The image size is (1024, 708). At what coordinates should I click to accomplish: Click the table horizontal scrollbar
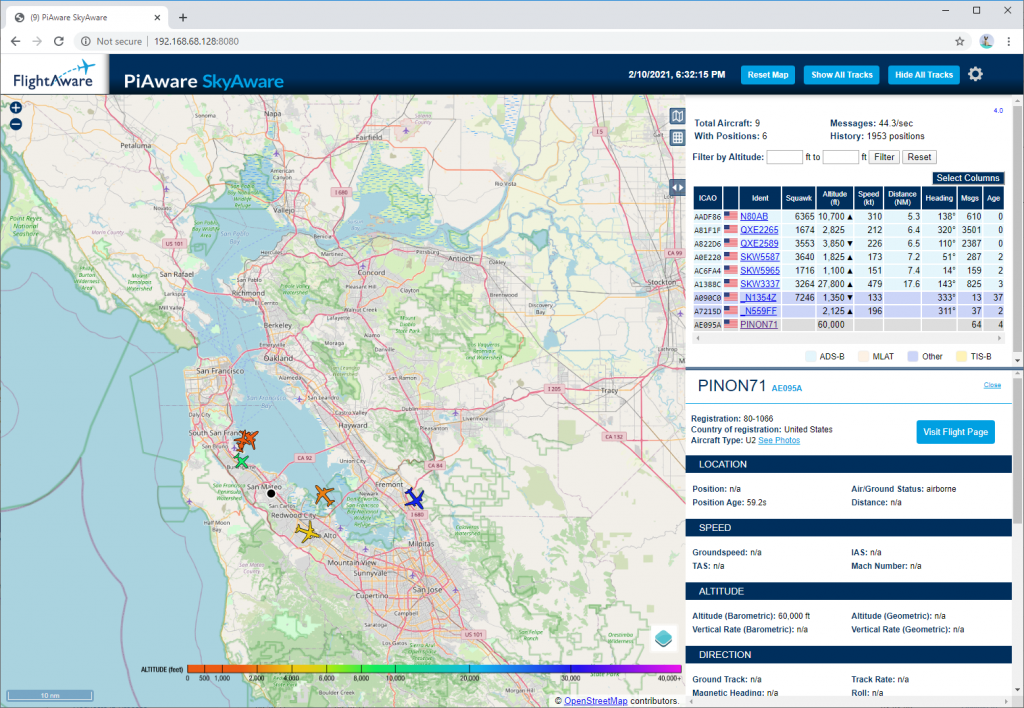[x=848, y=338]
